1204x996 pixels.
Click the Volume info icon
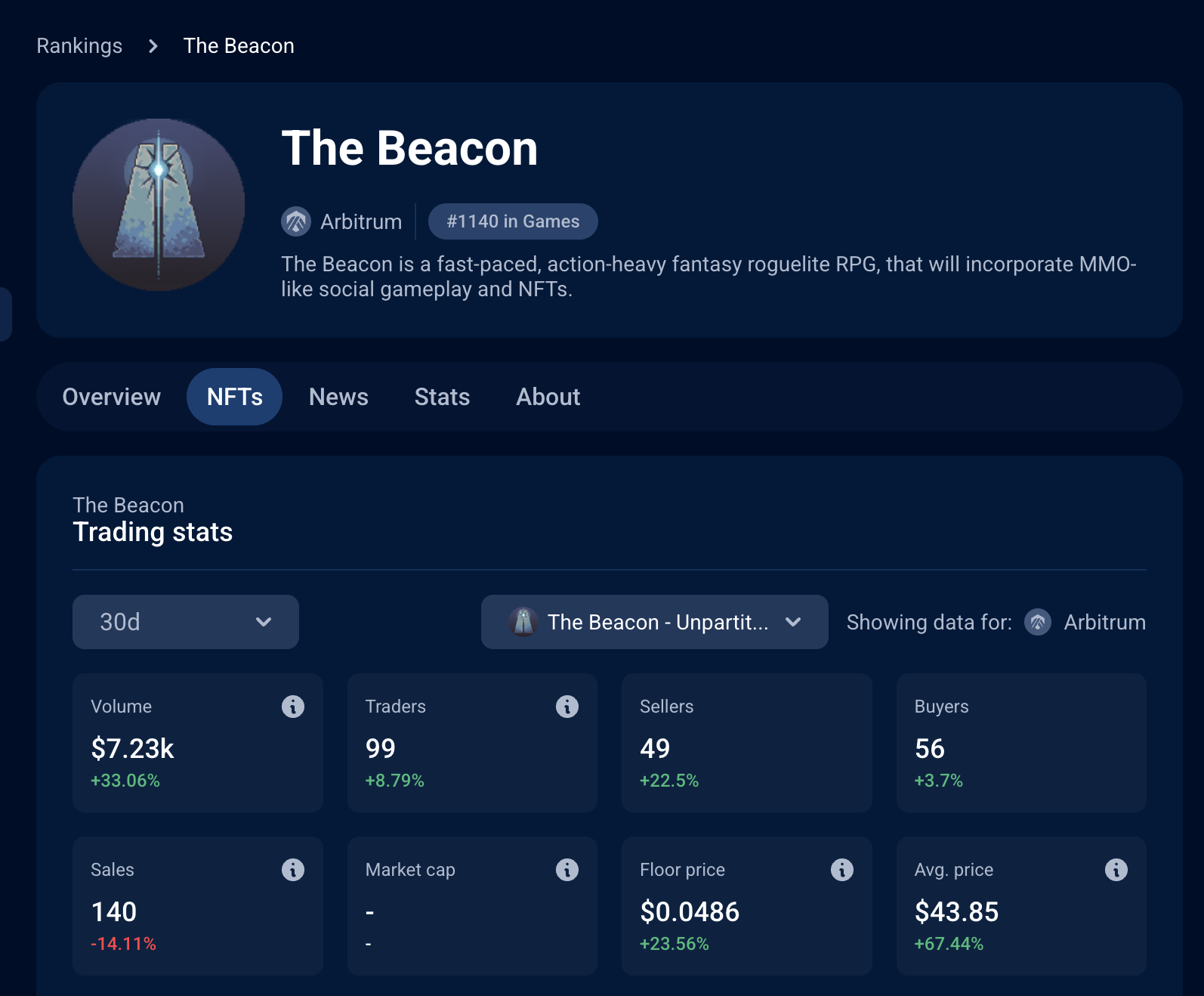tap(293, 707)
